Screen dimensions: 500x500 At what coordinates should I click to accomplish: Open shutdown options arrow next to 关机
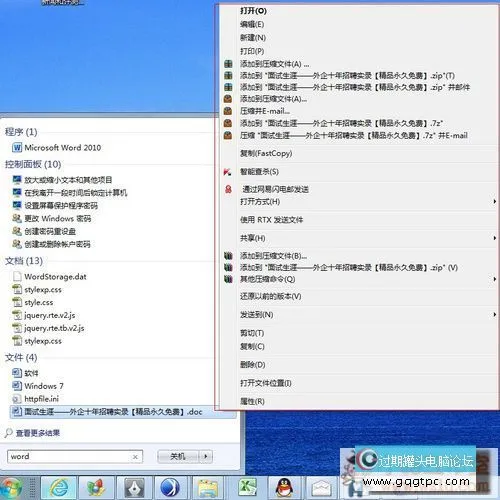206,456
